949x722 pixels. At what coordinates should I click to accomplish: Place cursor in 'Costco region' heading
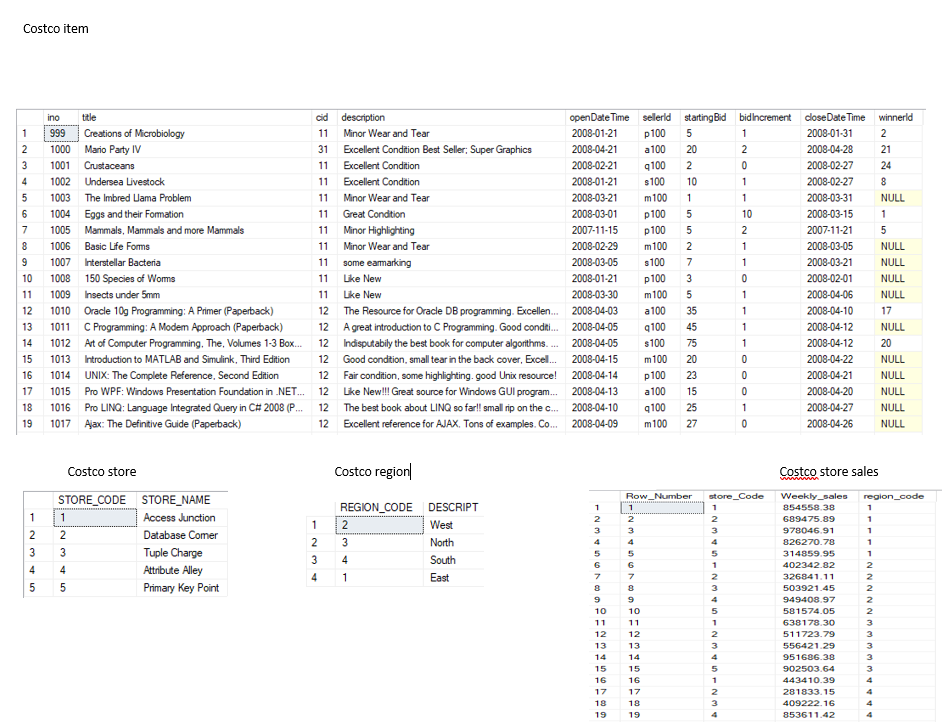click(x=372, y=471)
